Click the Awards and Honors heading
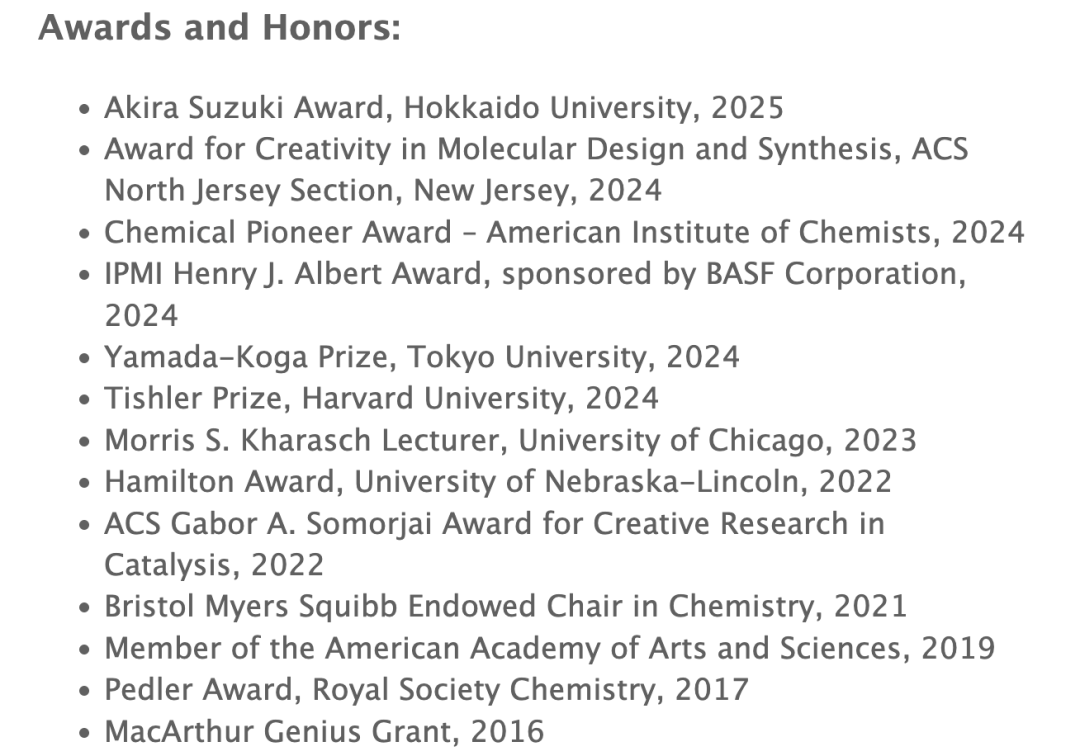Image resolution: width=1080 pixels, height=756 pixels. (x=219, y=28)
